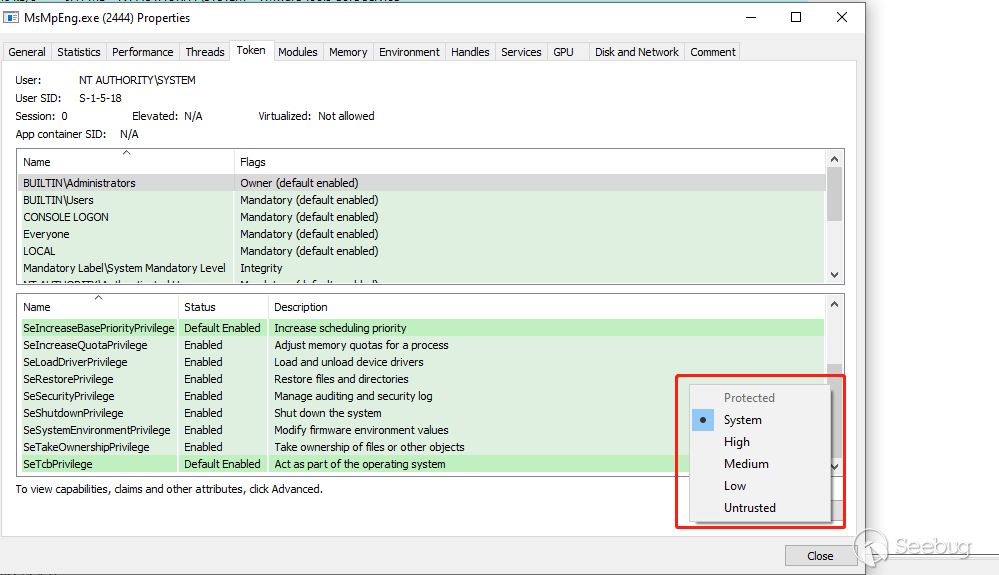Select the SeTcbPrivilege row
999x575 pixels.
(58, 464)
